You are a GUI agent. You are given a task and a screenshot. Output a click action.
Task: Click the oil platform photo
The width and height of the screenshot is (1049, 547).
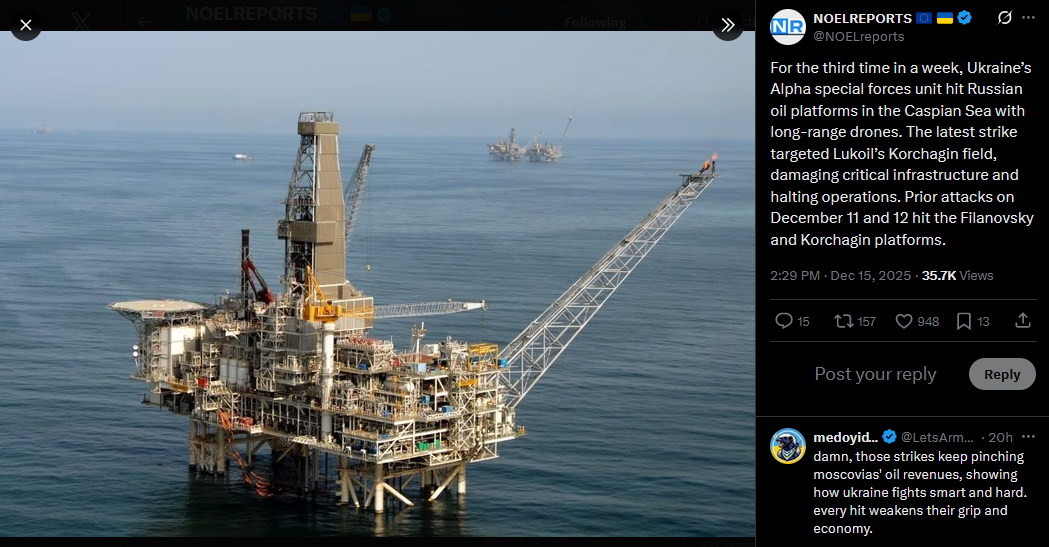(377, 284)
